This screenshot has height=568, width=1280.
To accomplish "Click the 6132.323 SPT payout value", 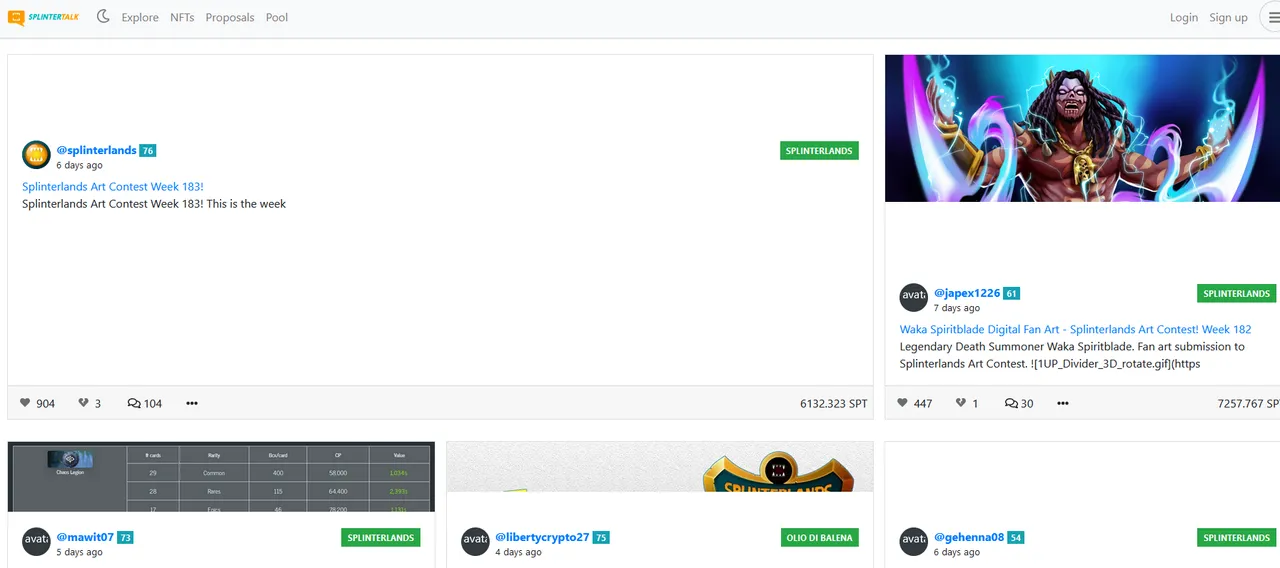I will [834, 404].
